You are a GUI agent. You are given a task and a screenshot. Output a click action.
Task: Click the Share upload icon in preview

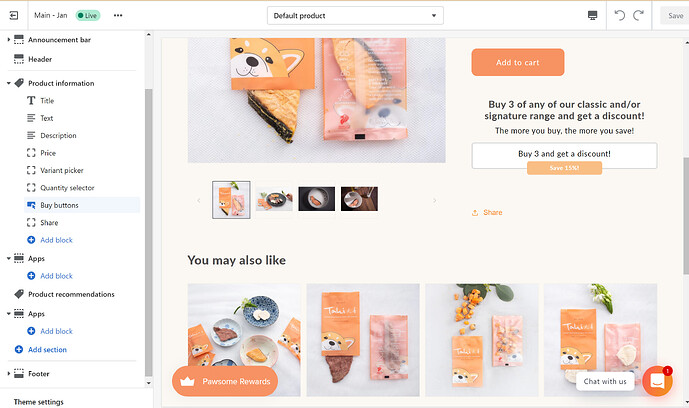(x=475, y=213)
